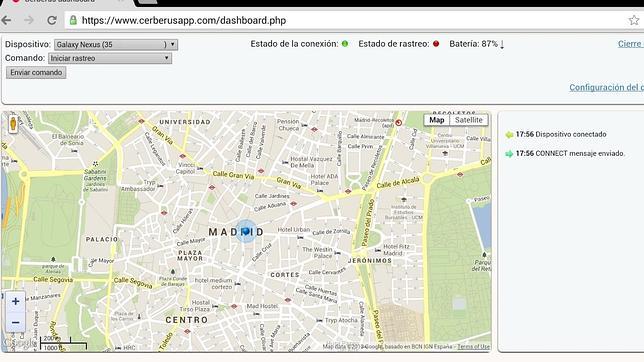Reload the Cerberus dashboard page

tap(52, 20)
